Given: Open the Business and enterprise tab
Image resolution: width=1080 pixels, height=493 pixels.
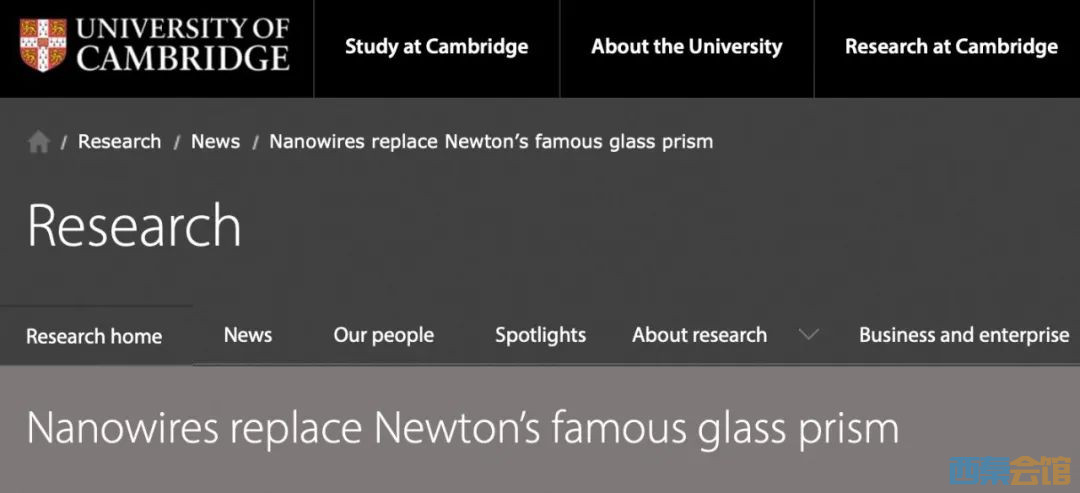Looking at the screenshot, I should pyautogui.click(x=963, y=335).
